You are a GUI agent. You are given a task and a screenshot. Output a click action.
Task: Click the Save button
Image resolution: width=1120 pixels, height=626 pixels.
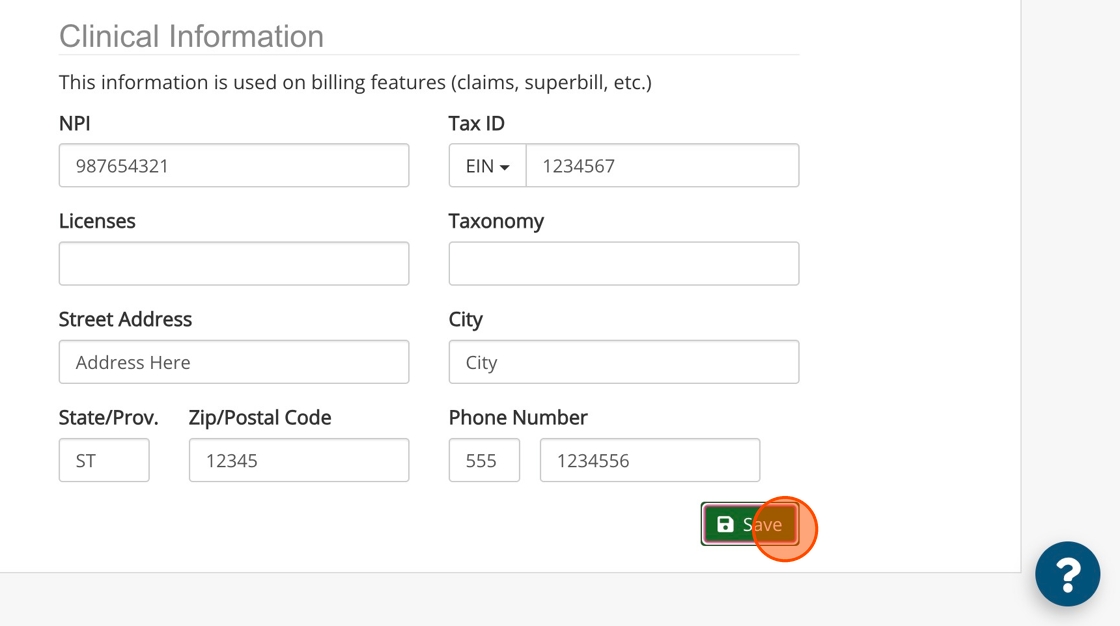(749, 524)
